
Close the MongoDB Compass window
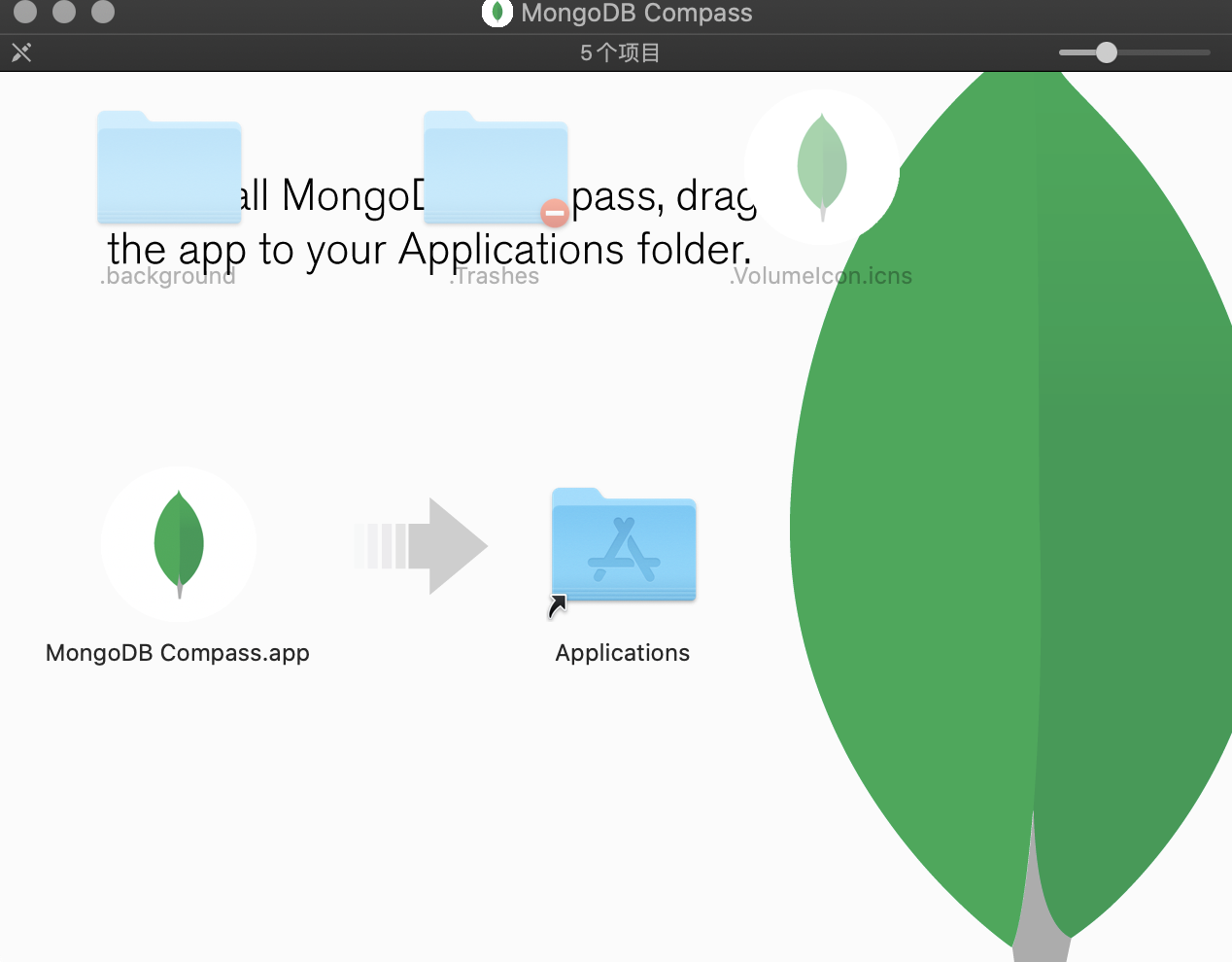coord(25,12)
